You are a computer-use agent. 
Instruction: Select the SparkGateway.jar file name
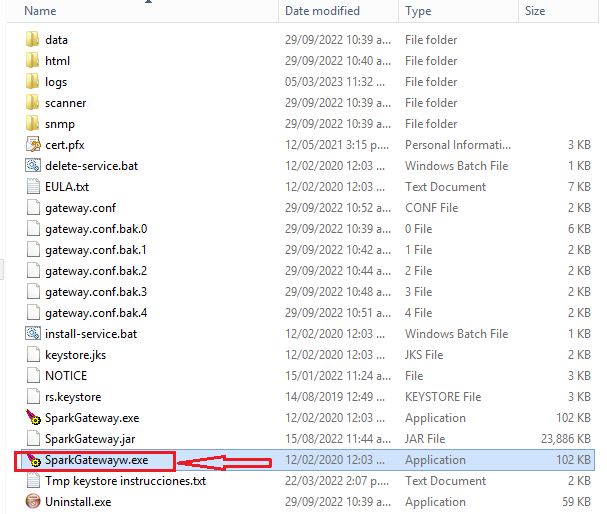90,439
